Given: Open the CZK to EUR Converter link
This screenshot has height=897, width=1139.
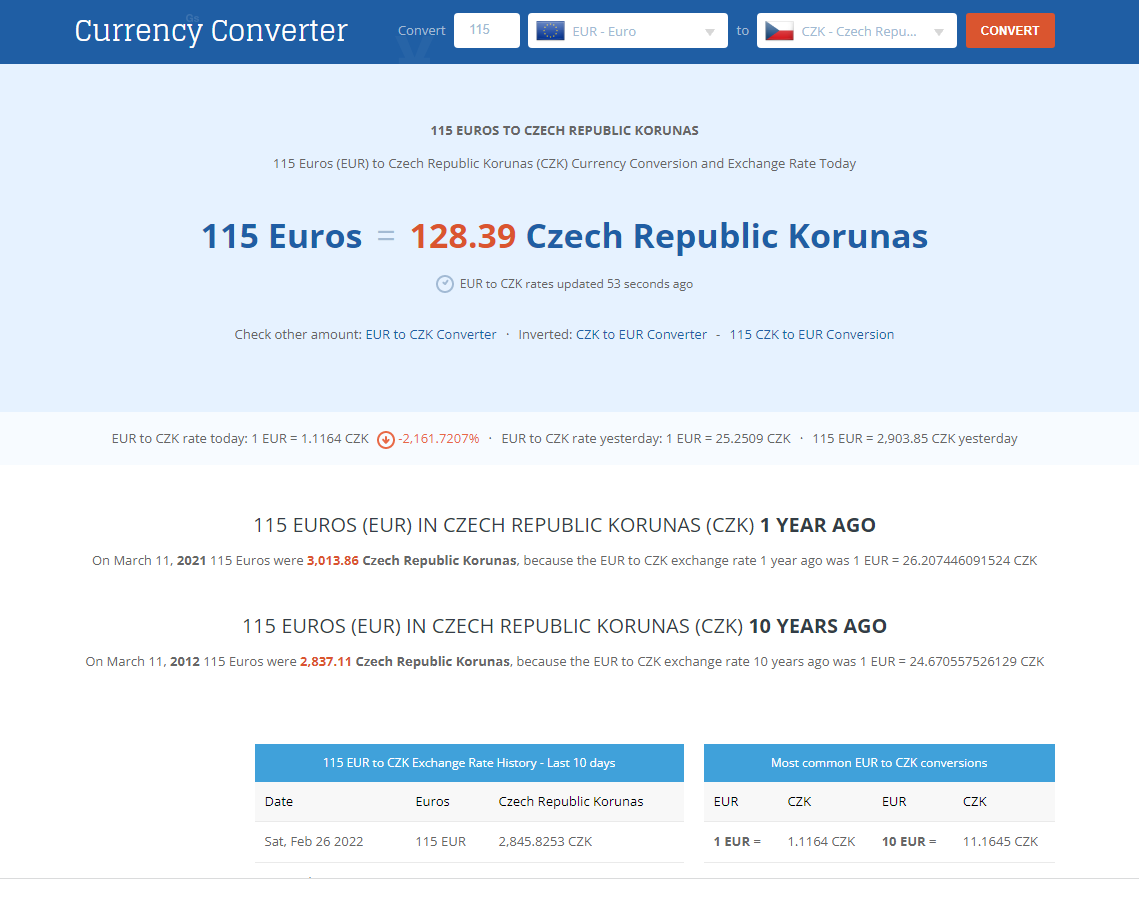Looking at the screenshot, I should tap(641, 335).
